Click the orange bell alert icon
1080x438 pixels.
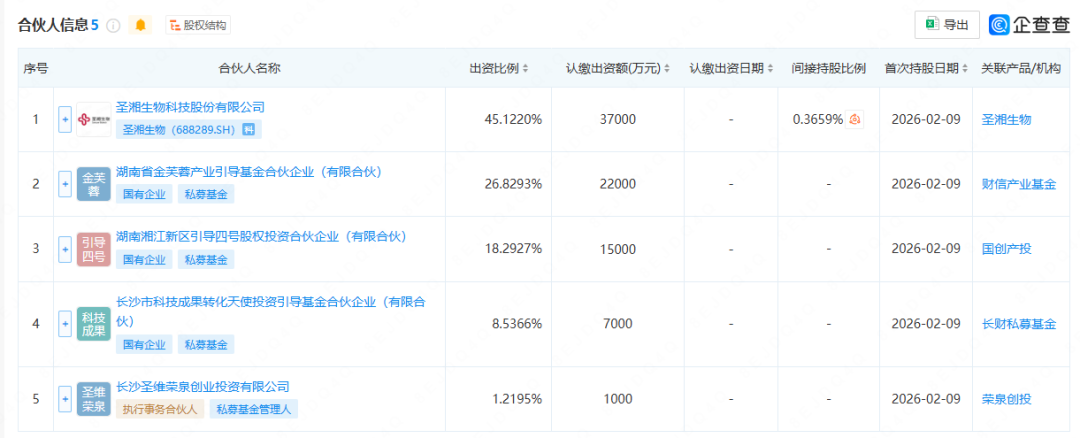pos(140,25)
